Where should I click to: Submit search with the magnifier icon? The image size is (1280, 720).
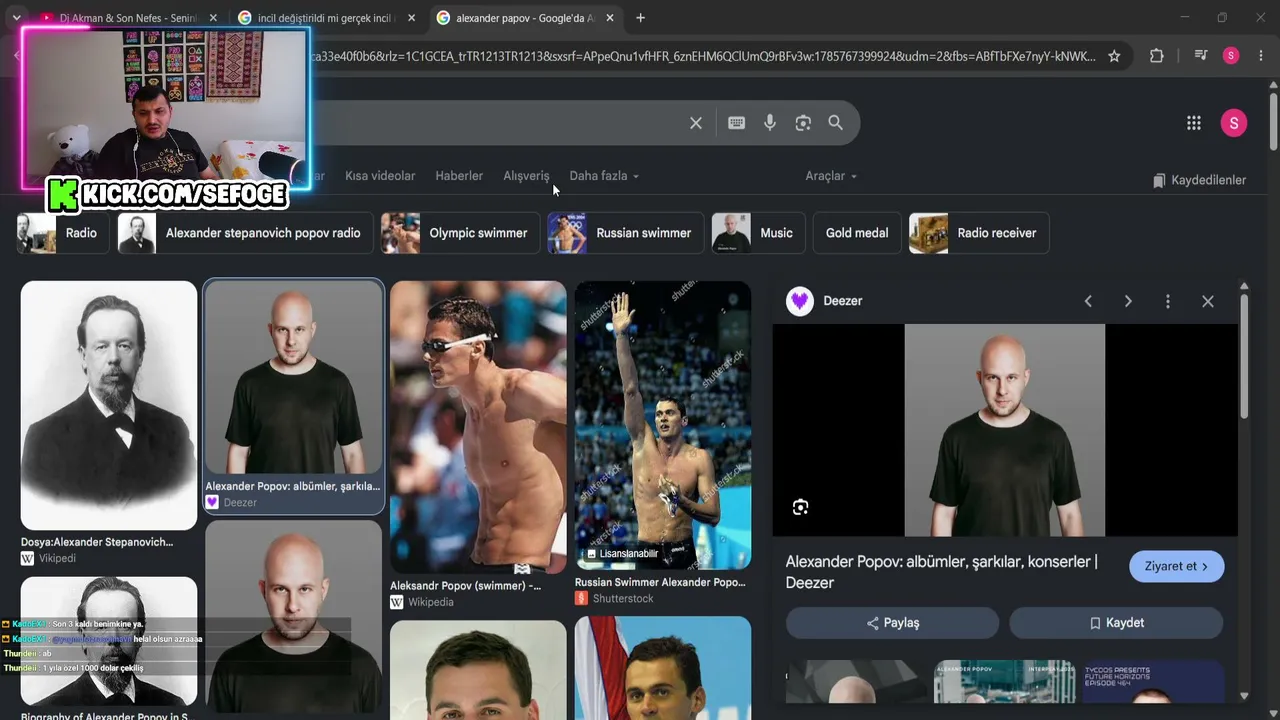[x=836, y=123]
